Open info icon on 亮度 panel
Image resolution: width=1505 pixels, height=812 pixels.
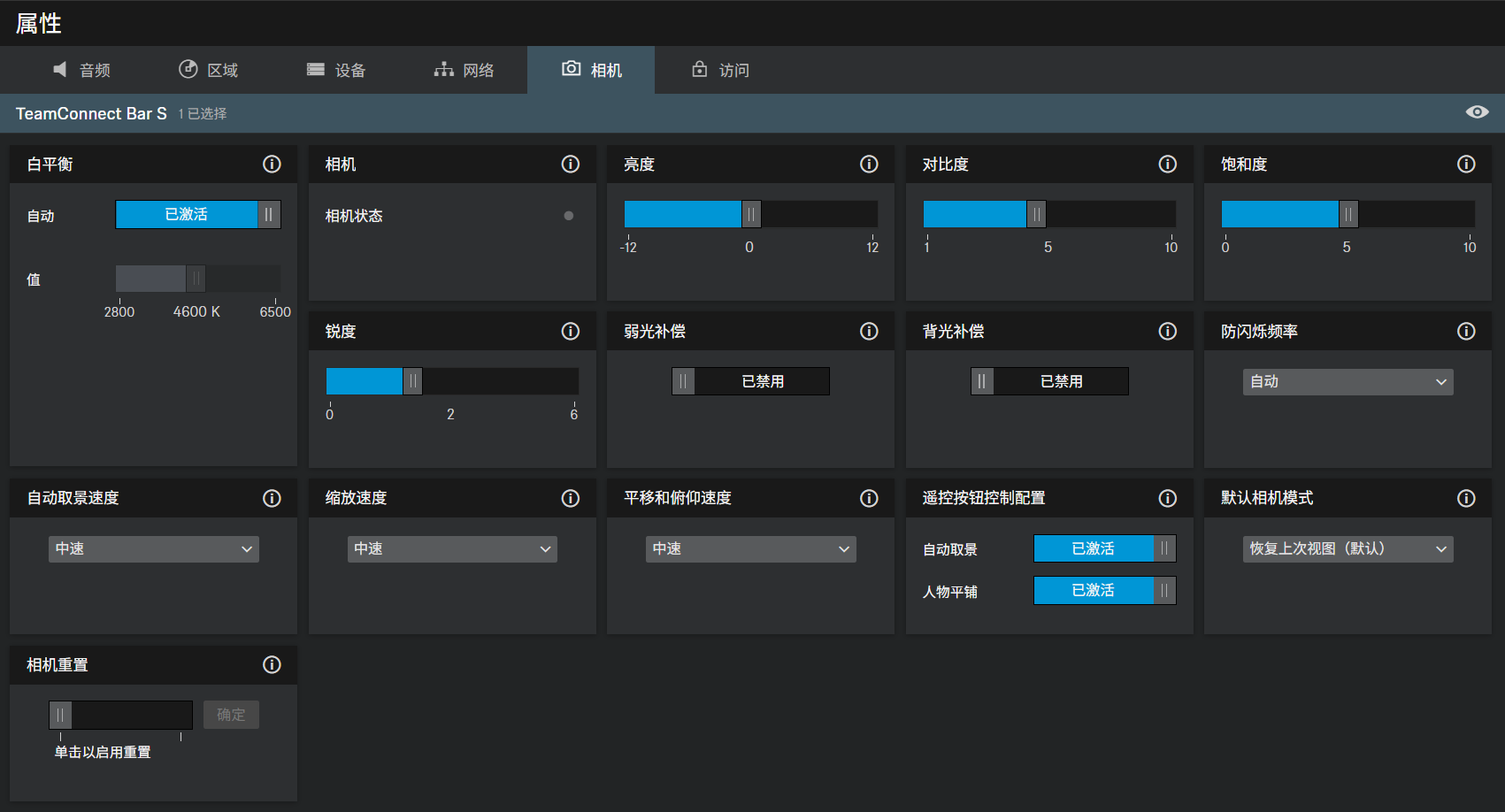tap(869, 165)
